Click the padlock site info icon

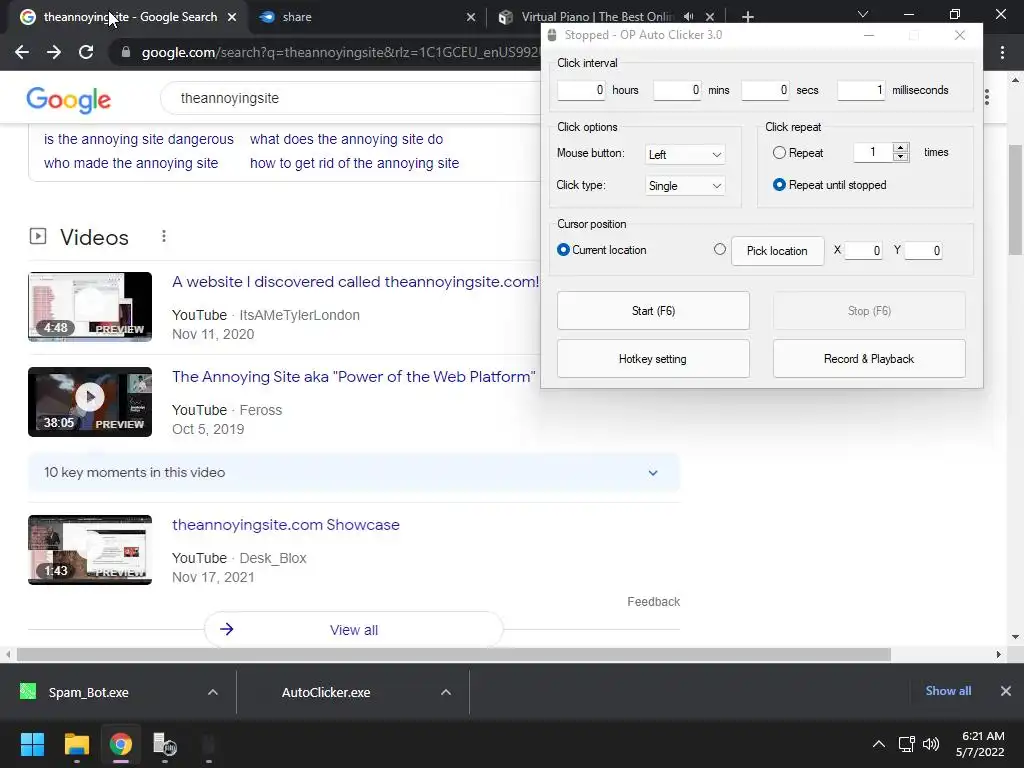click(126, 52)
